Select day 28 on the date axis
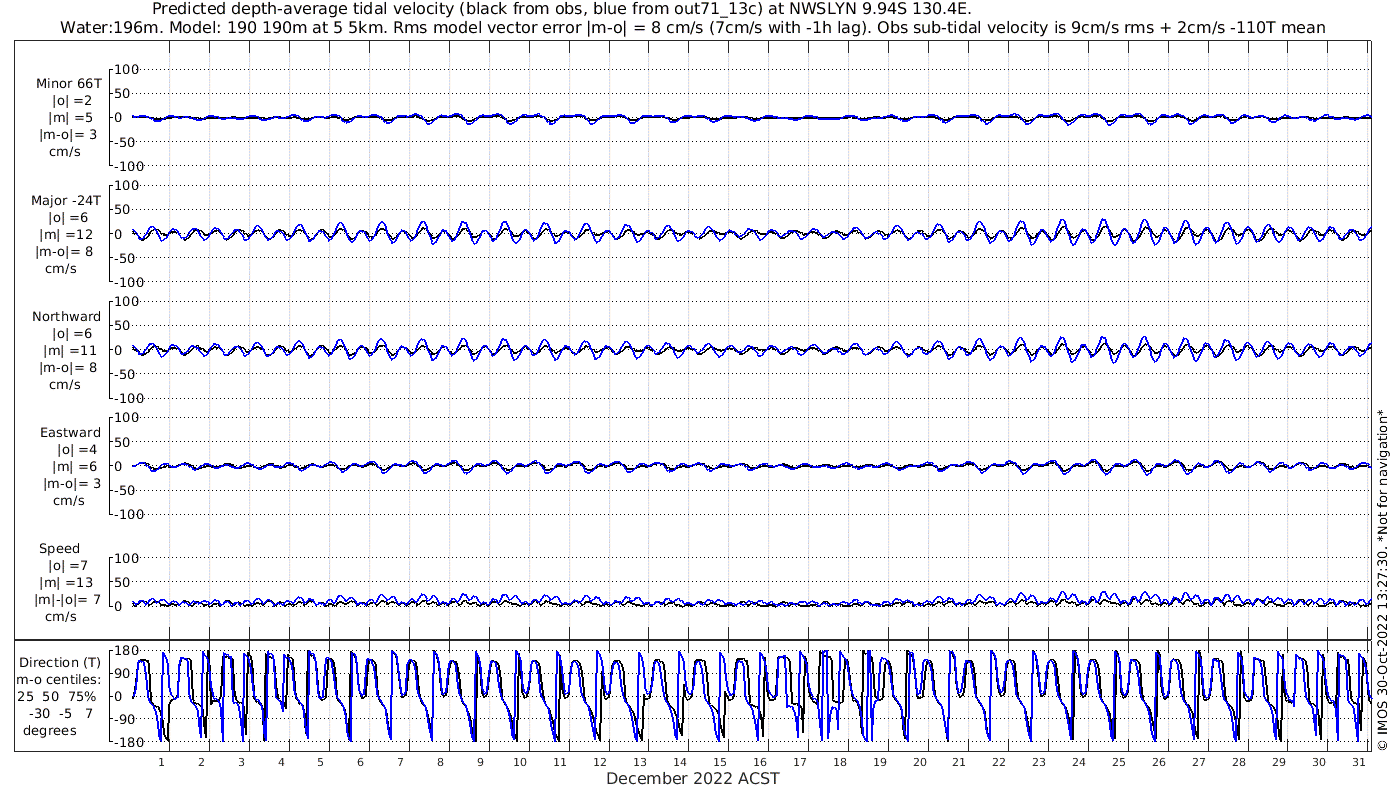Image resolution: width=1400 pixels, height=800 pixels. [x=1238, y=762]
